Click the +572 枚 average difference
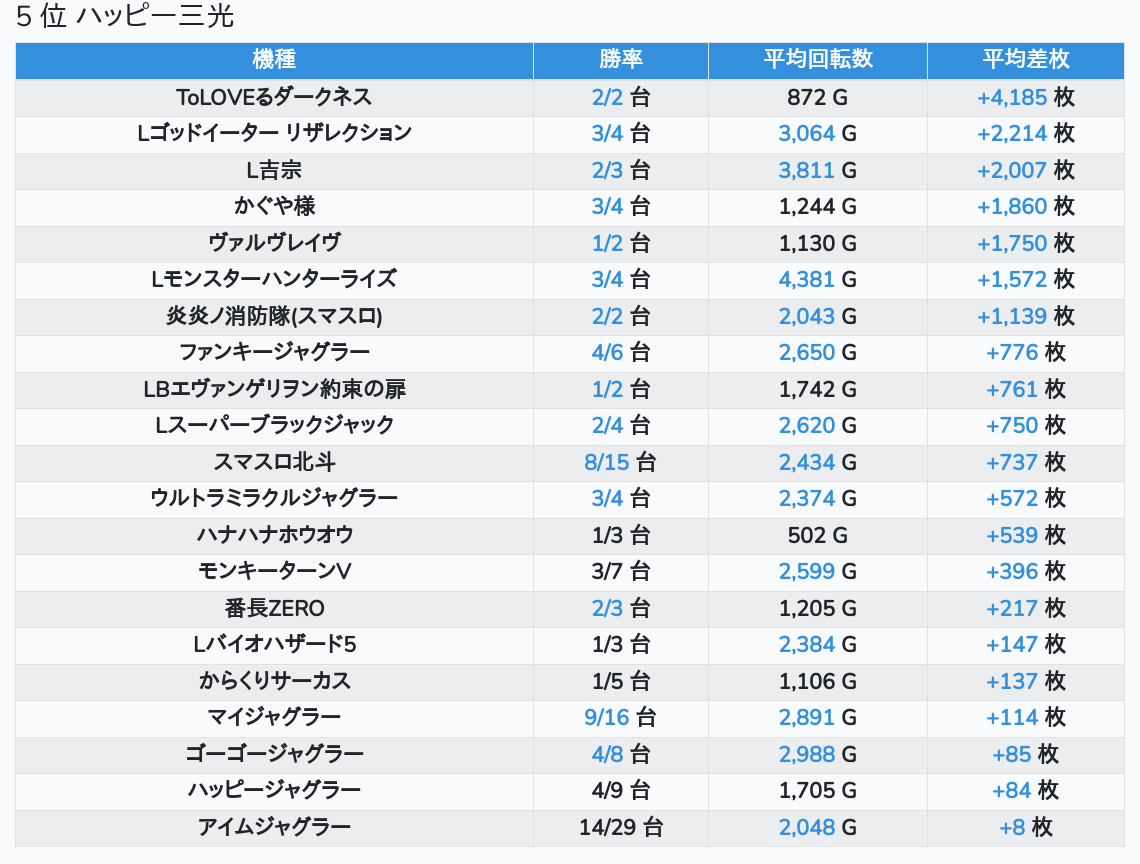The width and height of the screenshot is (1140, 864). [x=1026, y=499]
